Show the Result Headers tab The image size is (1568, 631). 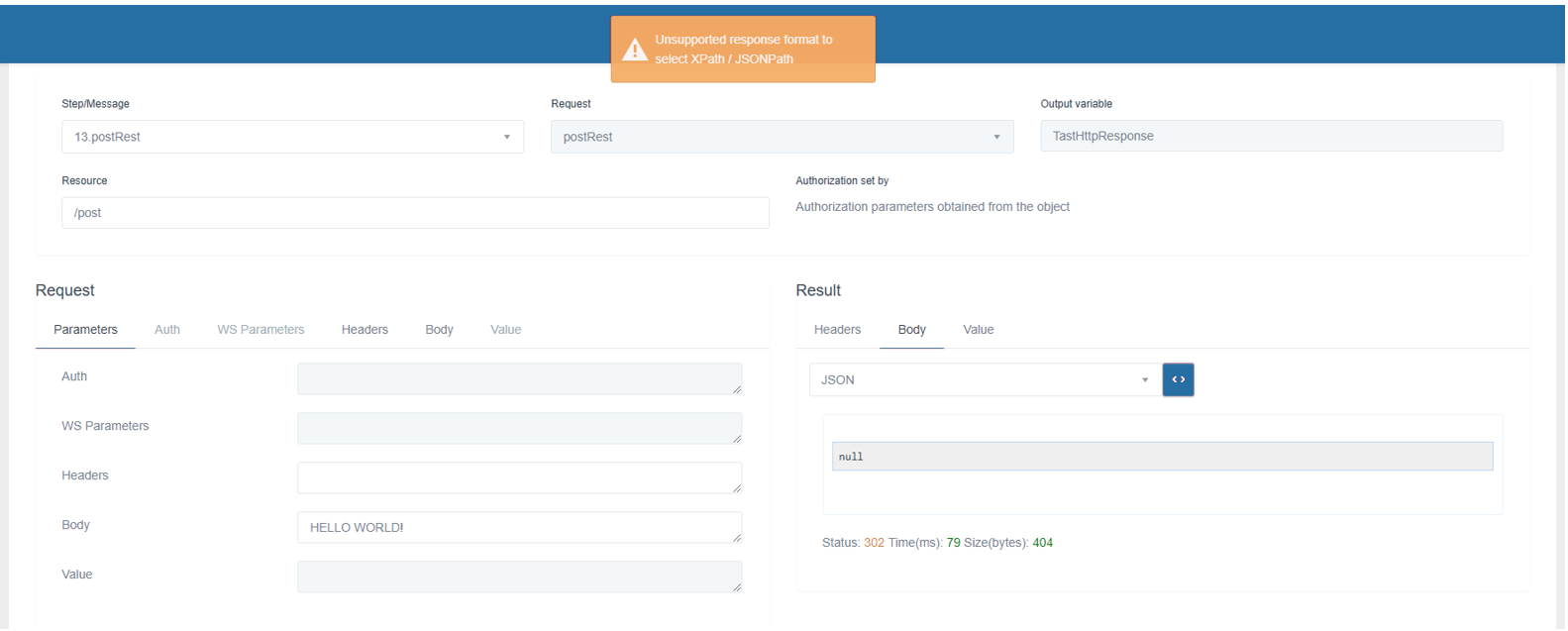tap(837, 330)
